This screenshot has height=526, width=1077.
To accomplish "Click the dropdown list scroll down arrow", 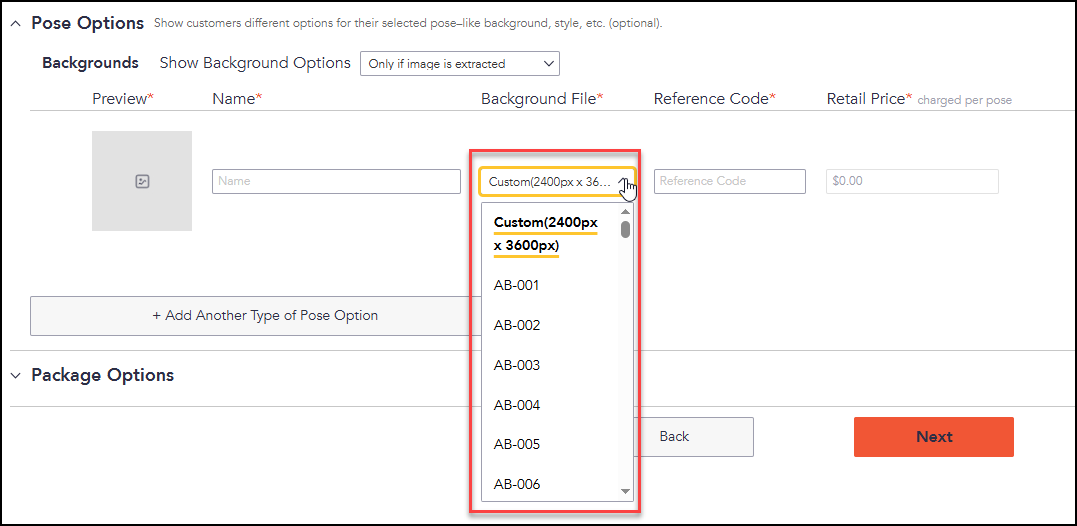I will [626, 491].
